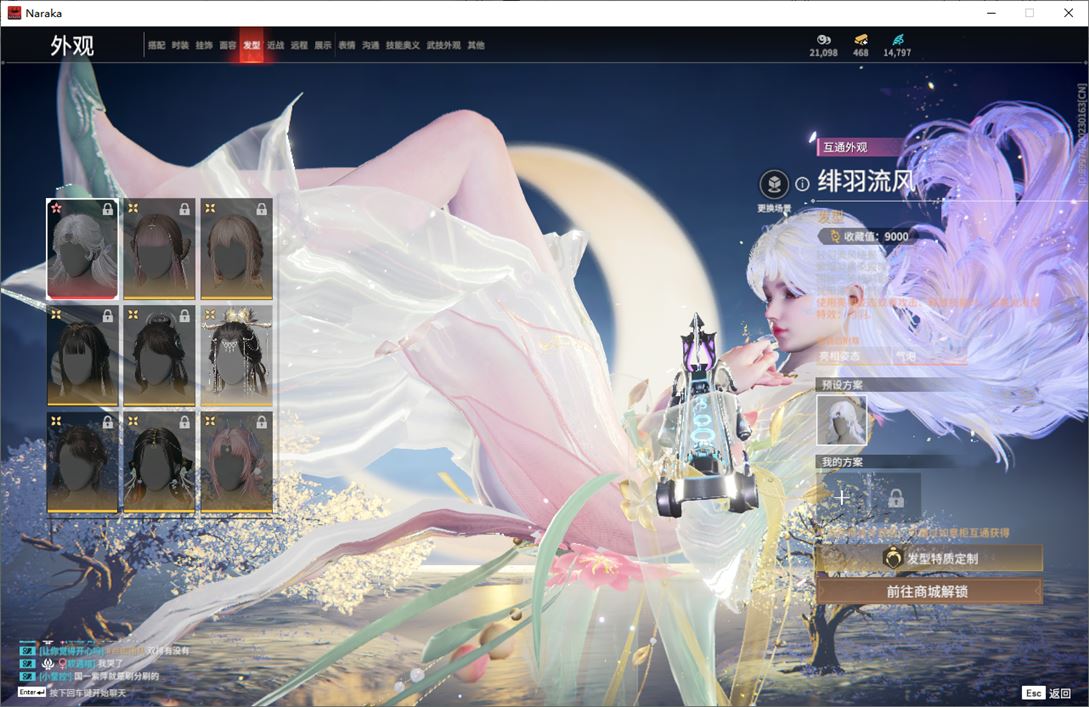
Task: Open the 近战 tab
Action: click(276, 45)
